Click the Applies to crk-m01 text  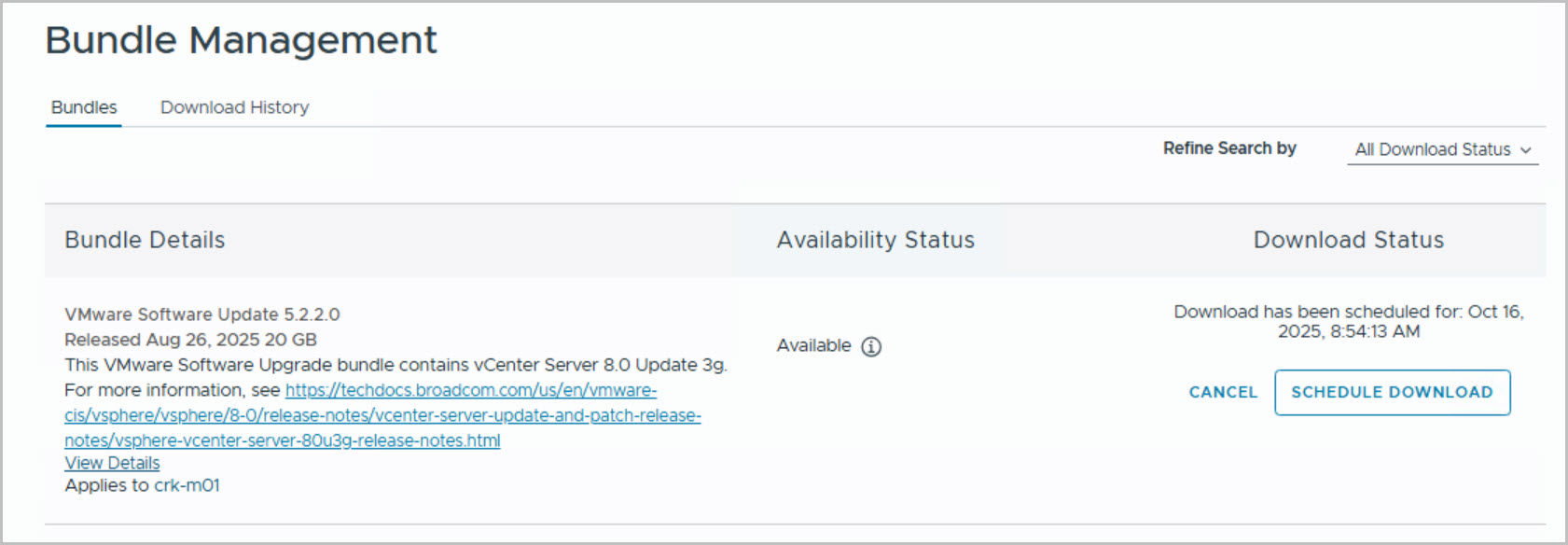[142, 485]
